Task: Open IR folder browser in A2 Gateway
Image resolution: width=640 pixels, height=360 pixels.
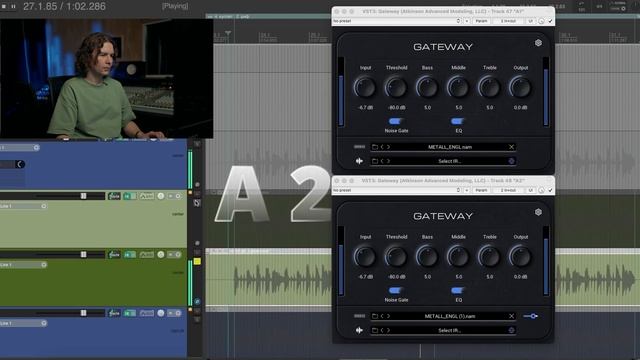Action: coord(375,330)
